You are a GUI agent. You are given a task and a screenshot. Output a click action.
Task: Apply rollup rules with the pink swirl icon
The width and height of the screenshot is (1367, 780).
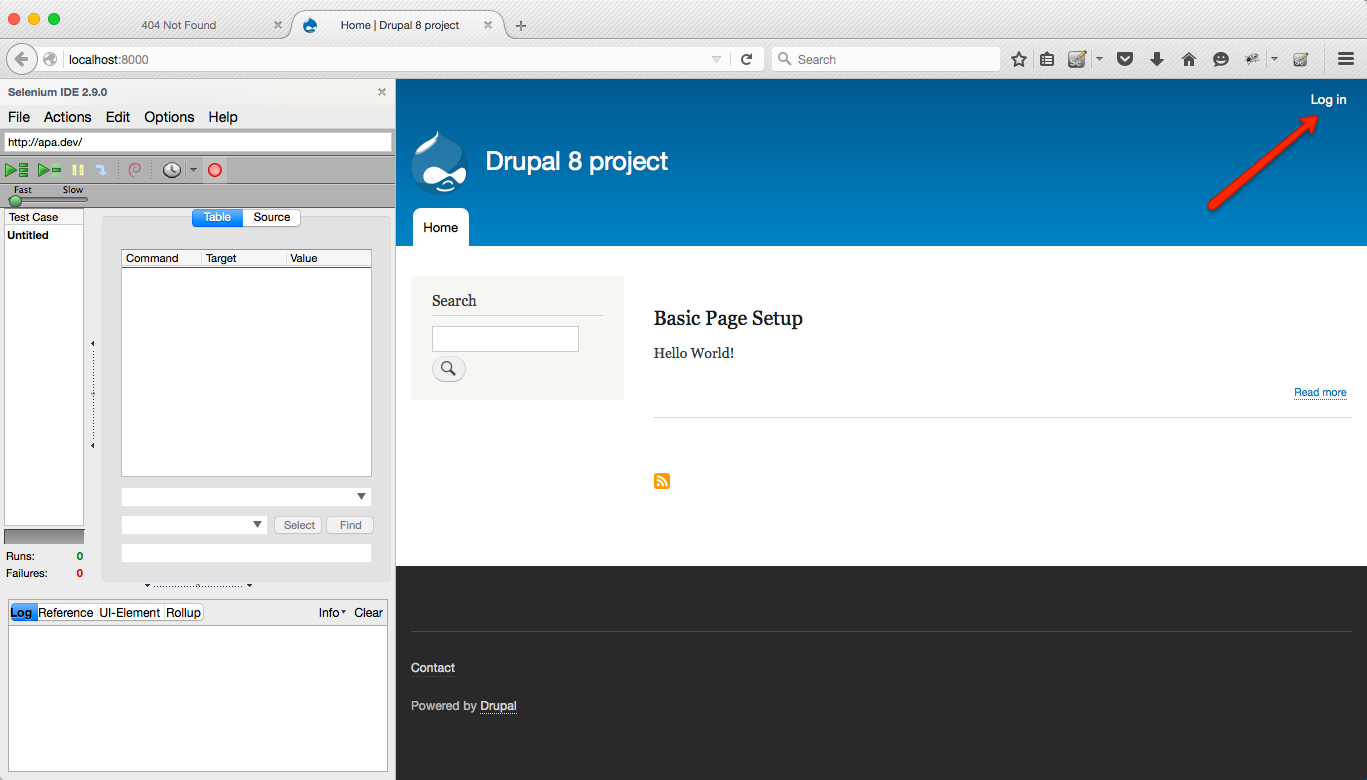135,170
